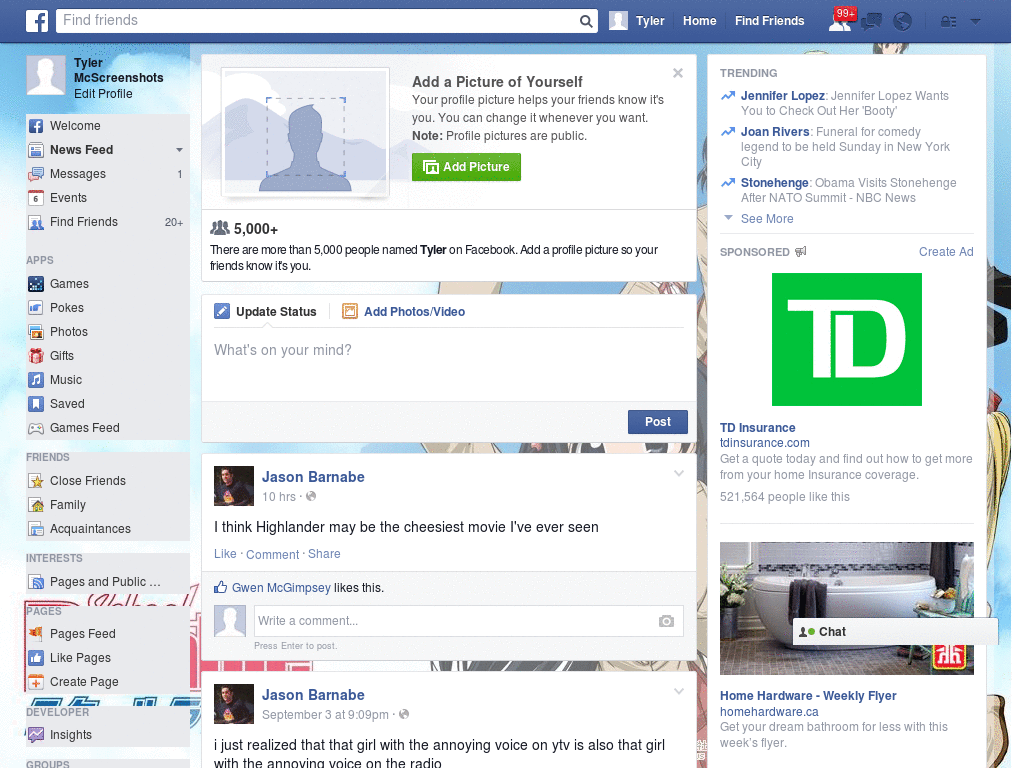Open the Chat bar
The width and height of the screenshot is (1024, 768).
pos(895,632)
